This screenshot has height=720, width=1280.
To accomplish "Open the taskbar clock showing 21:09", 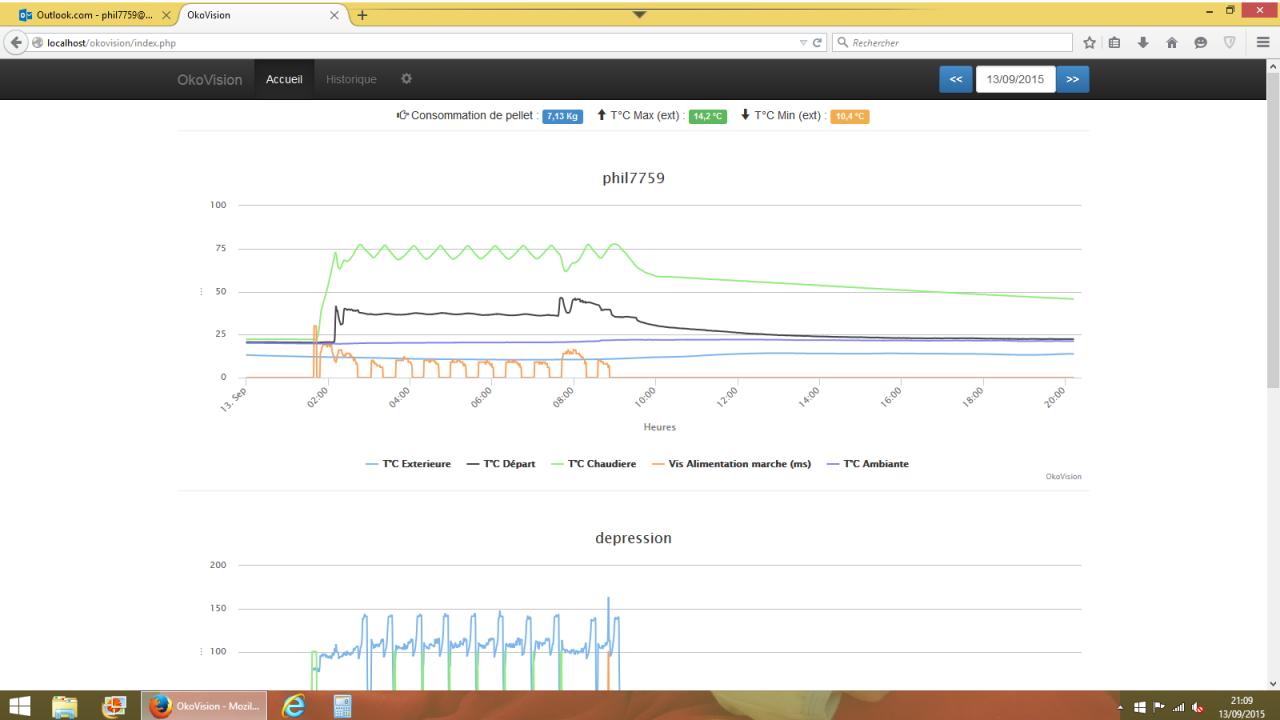I will point(1241,706).
